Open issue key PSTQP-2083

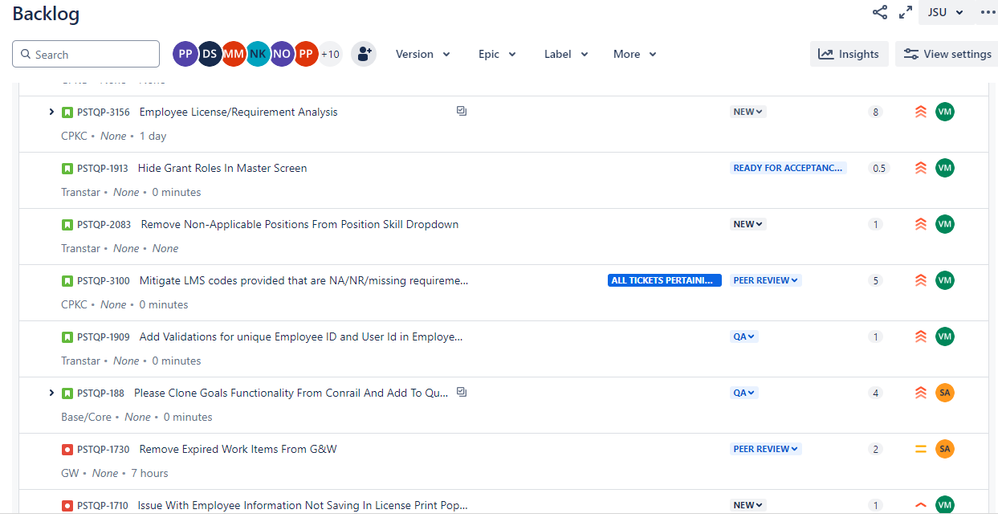point(104,225)
